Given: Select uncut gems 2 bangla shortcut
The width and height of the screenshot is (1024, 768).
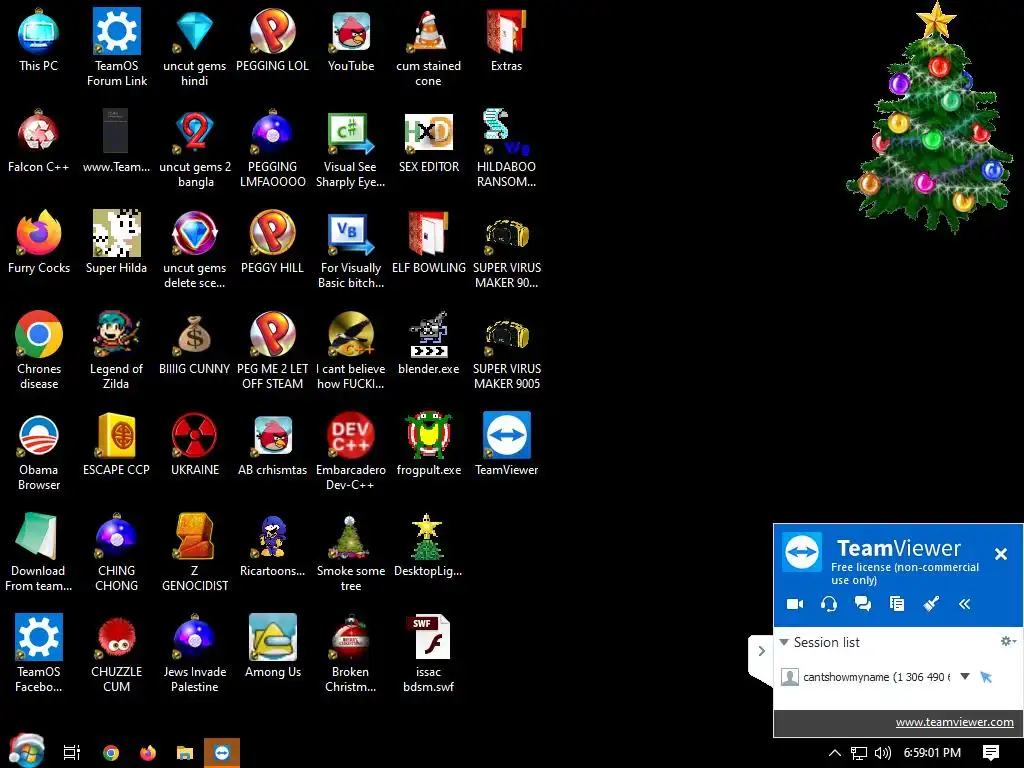Looking at the screenshot, I should point(195,148).
